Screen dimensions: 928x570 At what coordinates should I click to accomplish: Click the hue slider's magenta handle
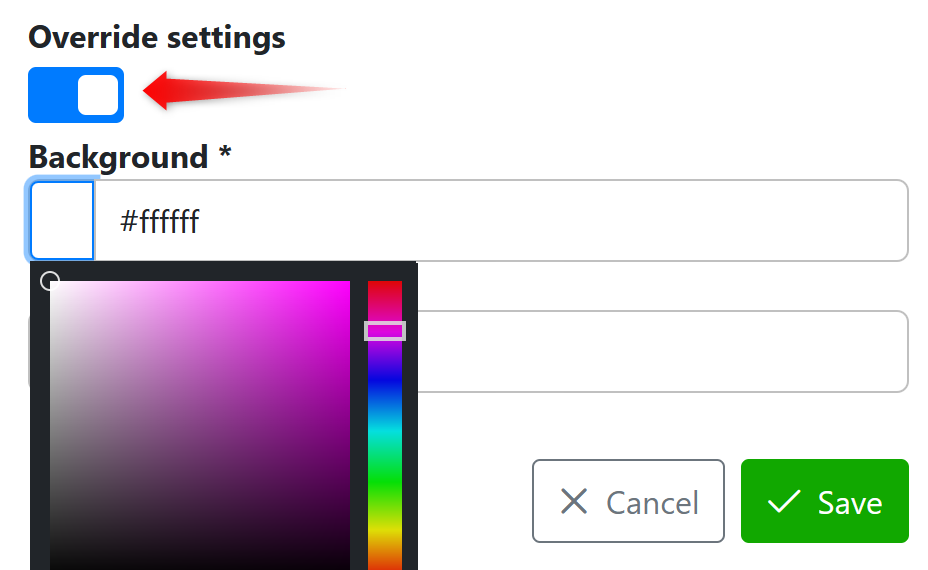pos(385,331)
